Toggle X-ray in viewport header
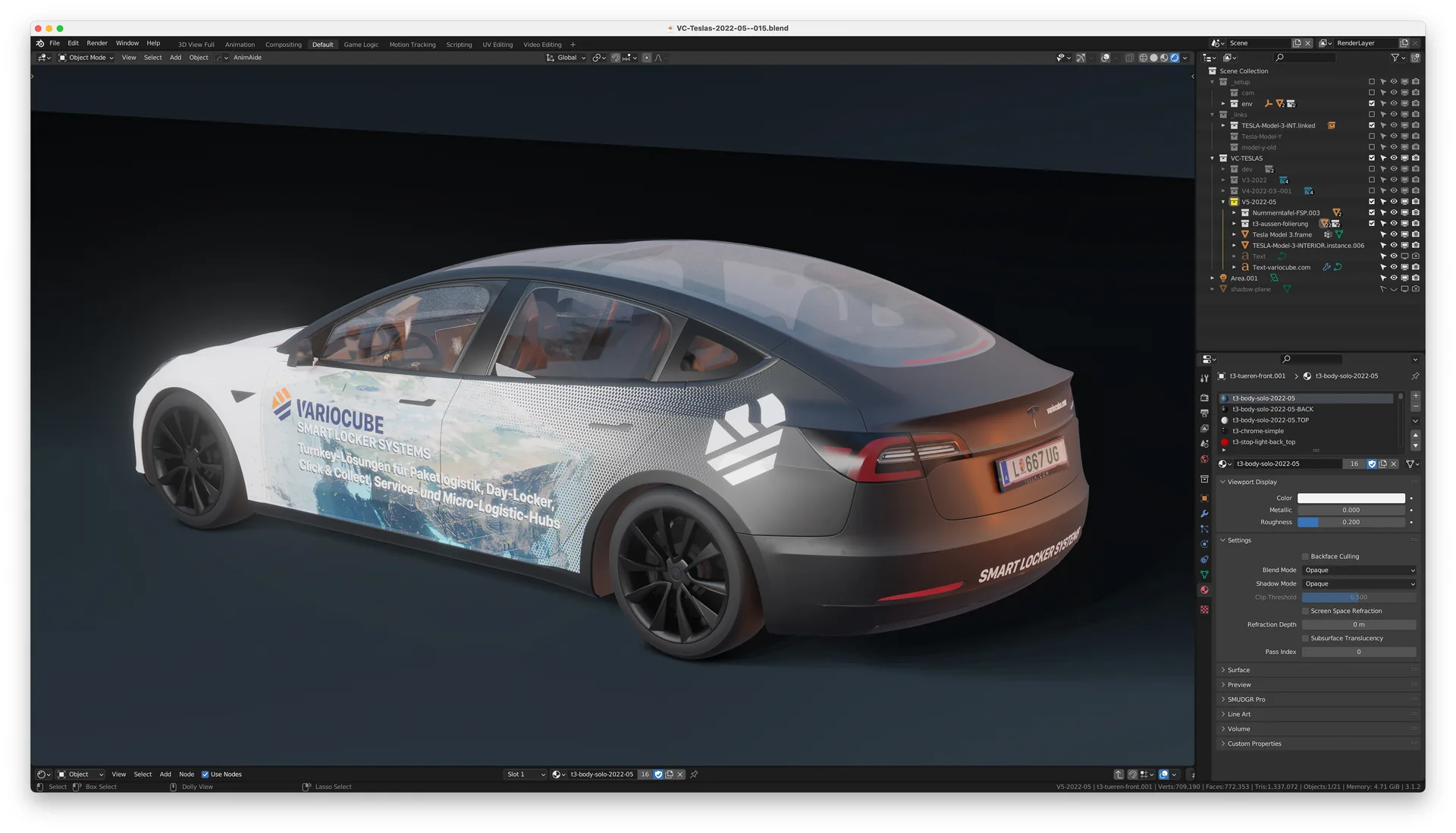The image size is (1456, 833). [1129, 58]
